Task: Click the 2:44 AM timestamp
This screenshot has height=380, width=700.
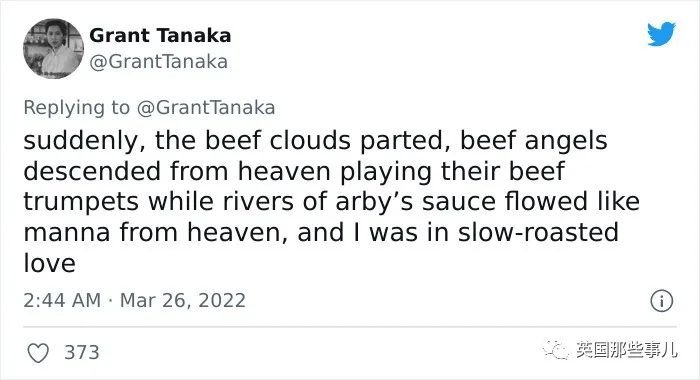Action: (x=62, y=300)
